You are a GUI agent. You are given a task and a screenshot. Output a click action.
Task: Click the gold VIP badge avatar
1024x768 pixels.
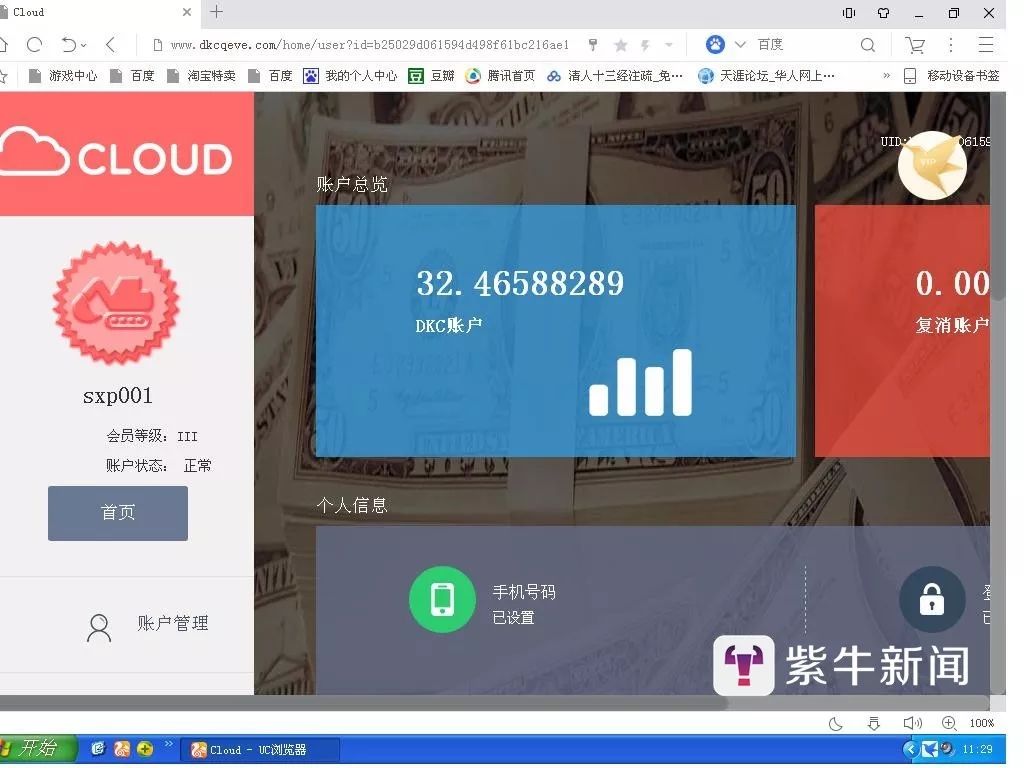point(931,165)
